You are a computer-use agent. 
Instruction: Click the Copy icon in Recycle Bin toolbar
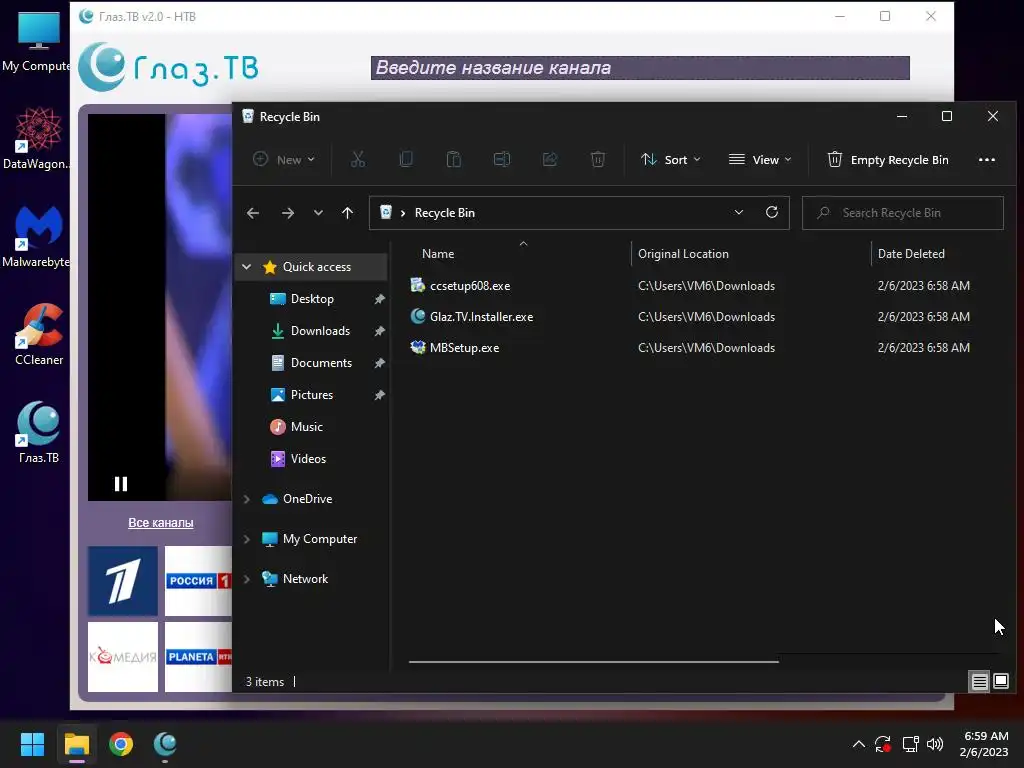406,159
